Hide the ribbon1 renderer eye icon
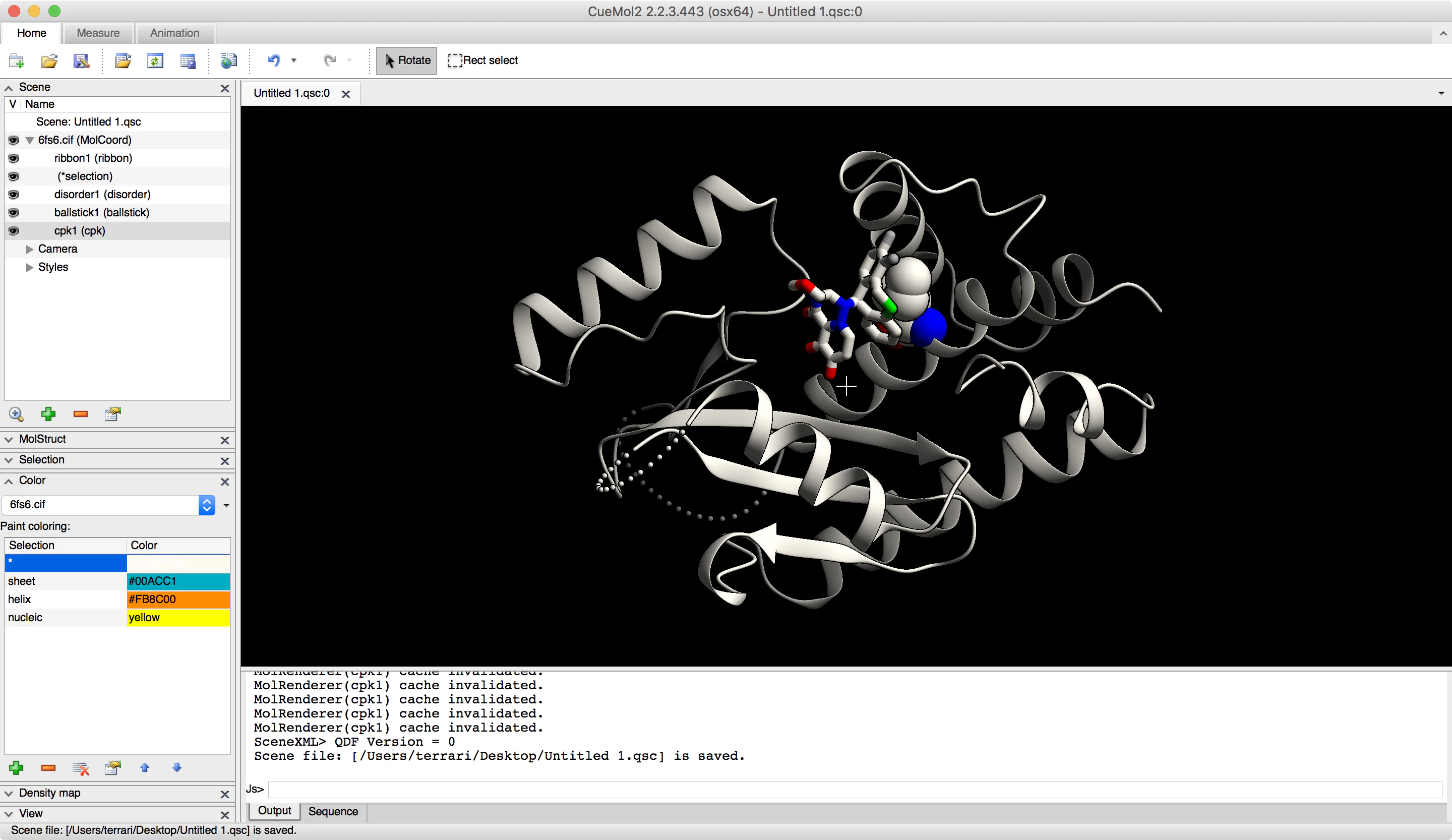 pyautogui.click(x=13, y=158)
